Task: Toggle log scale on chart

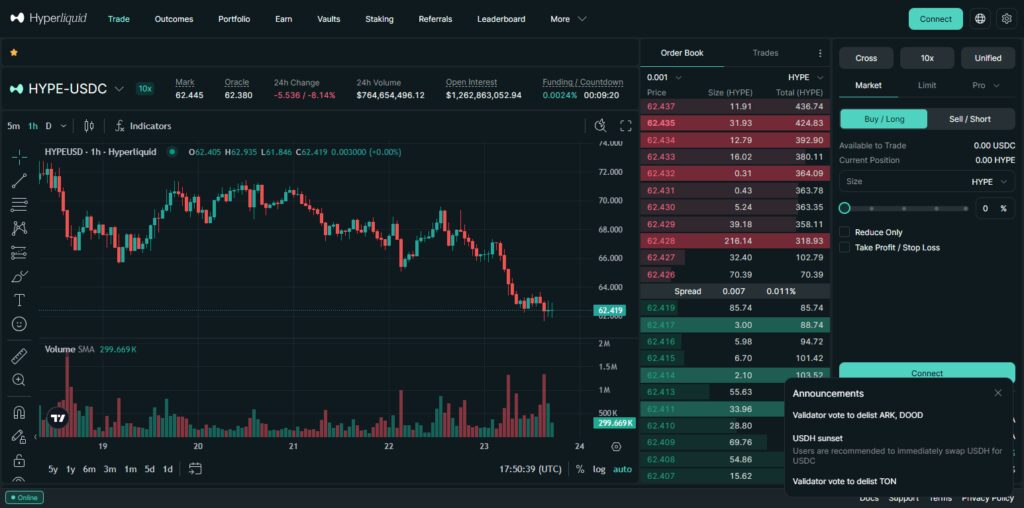Action: point(599,469)
